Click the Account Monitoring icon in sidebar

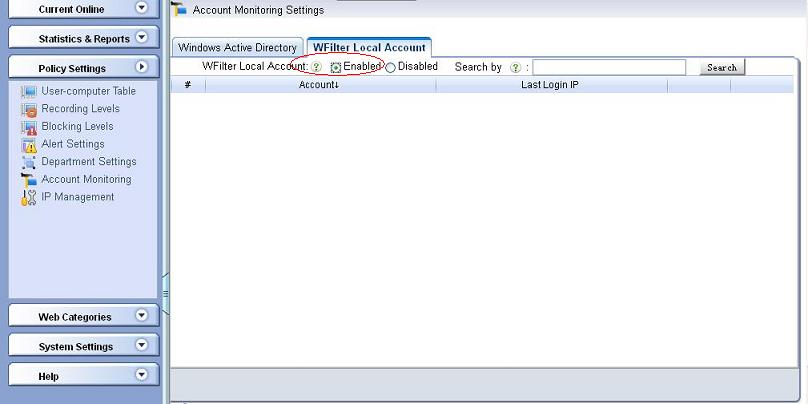point(29,180)
